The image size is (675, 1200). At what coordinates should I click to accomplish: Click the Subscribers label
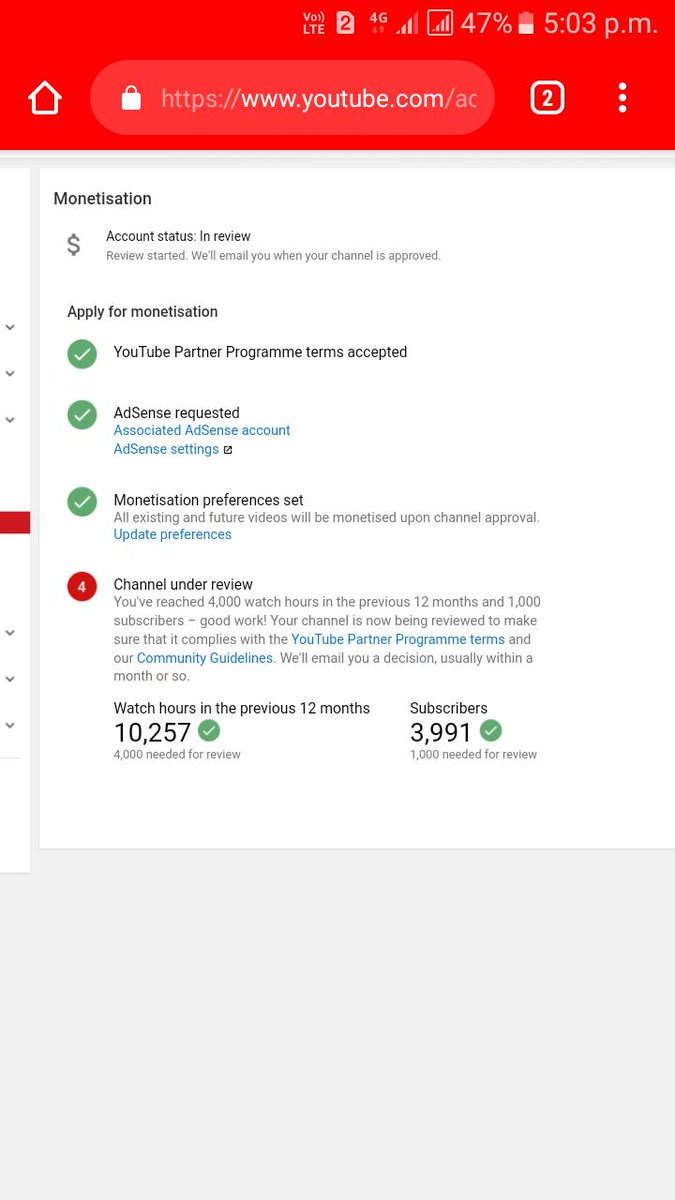[449, 708]
